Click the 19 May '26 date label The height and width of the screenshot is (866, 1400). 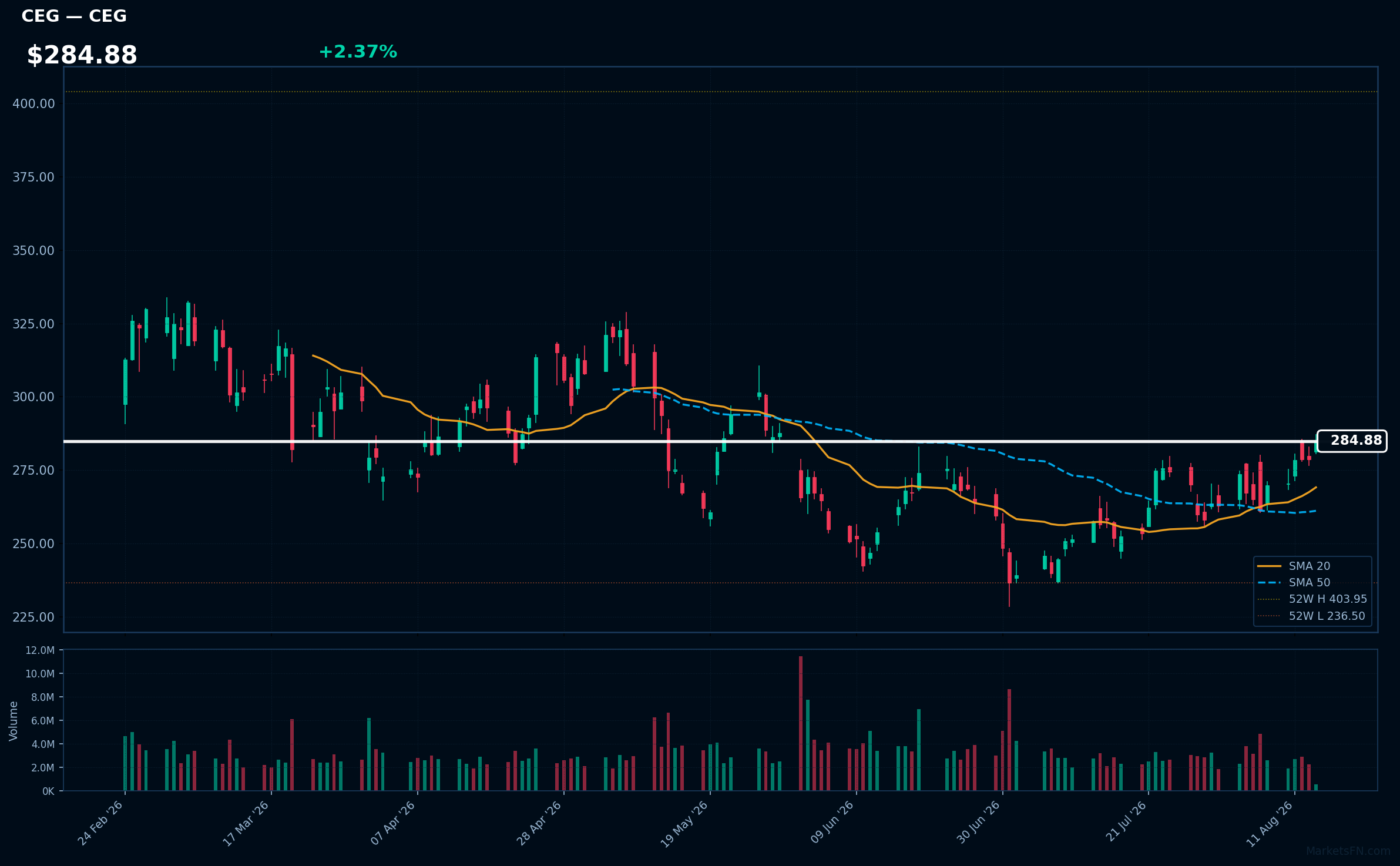coord(685,823)
